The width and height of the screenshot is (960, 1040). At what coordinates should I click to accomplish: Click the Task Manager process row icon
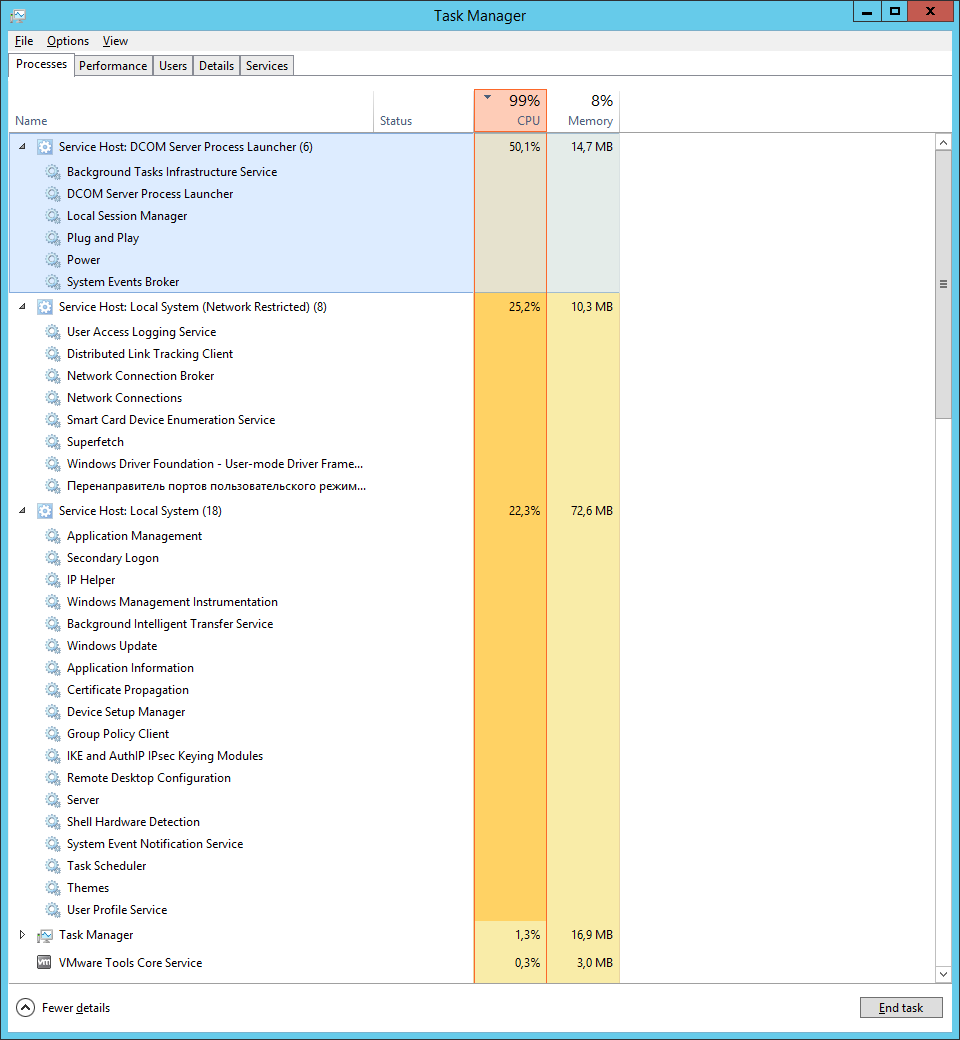(44, 935)
